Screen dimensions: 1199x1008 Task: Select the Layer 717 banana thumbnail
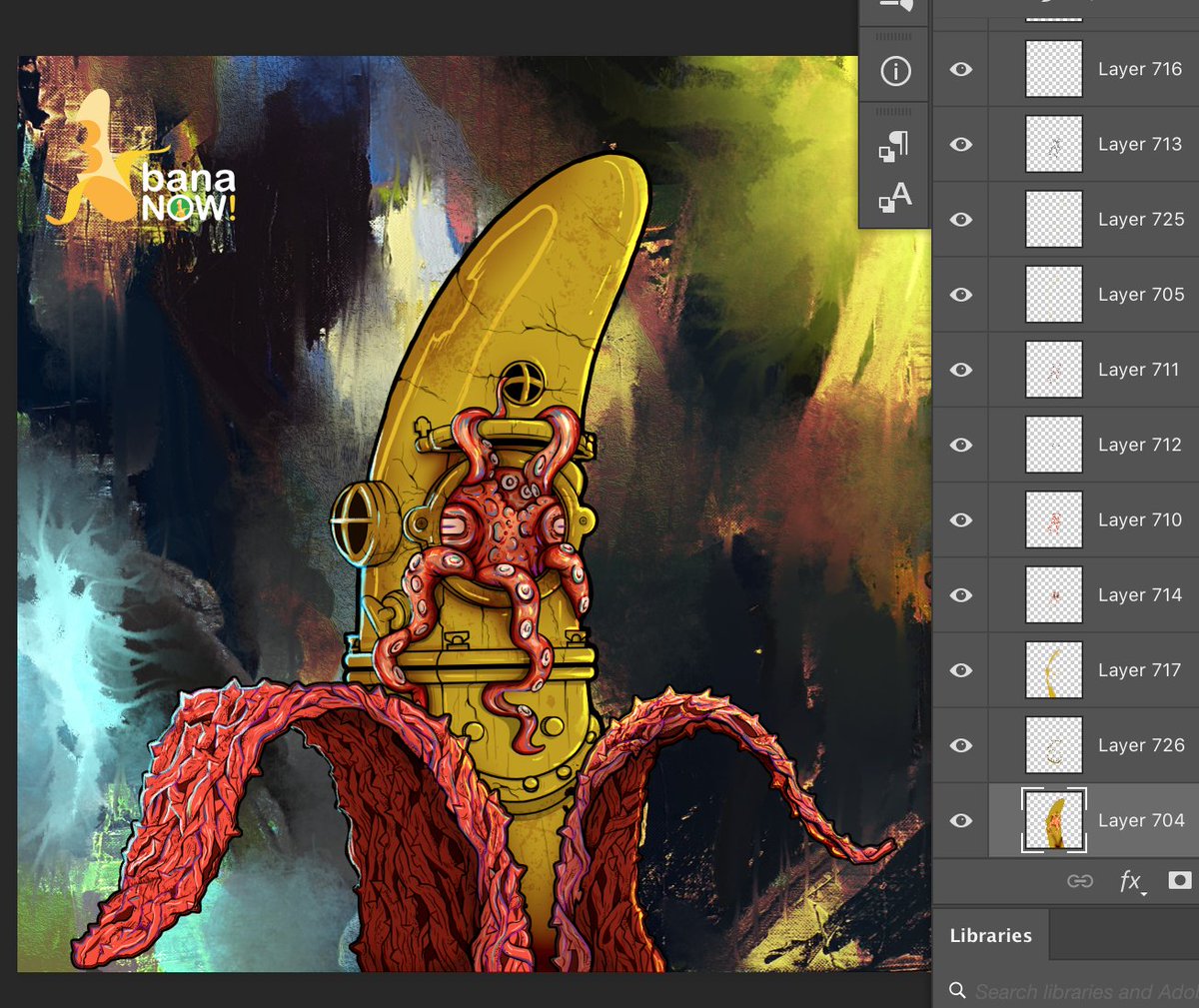1054,670
